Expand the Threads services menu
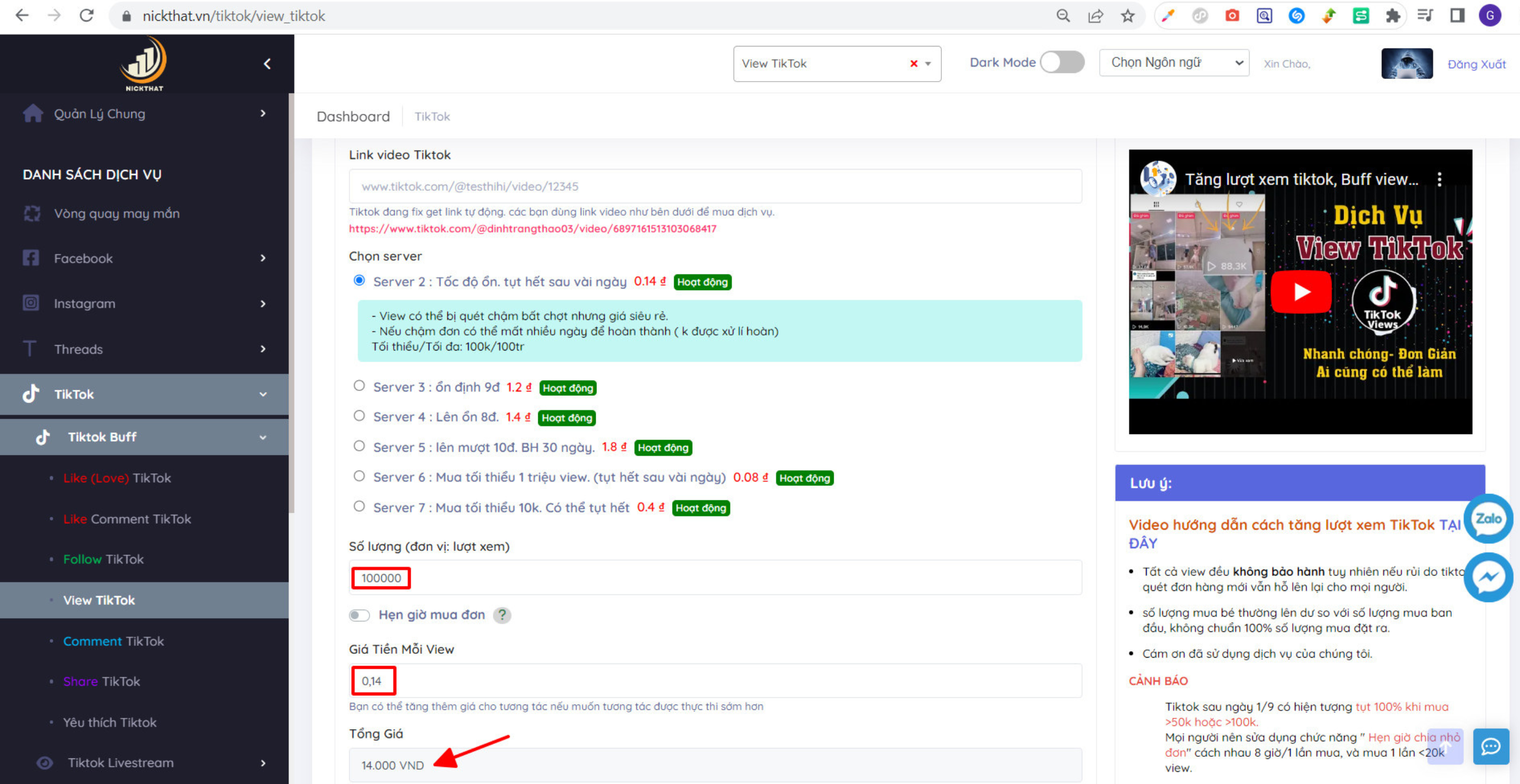This screenshot has width=1520, height=784. (144, 349)
